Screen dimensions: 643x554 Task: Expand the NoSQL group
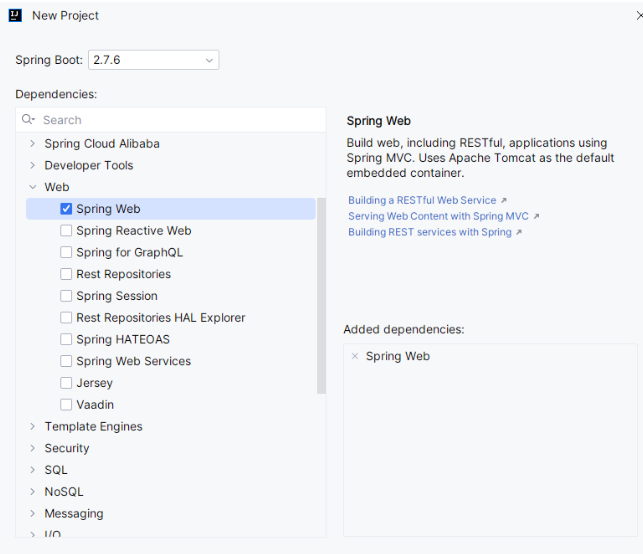33,492
